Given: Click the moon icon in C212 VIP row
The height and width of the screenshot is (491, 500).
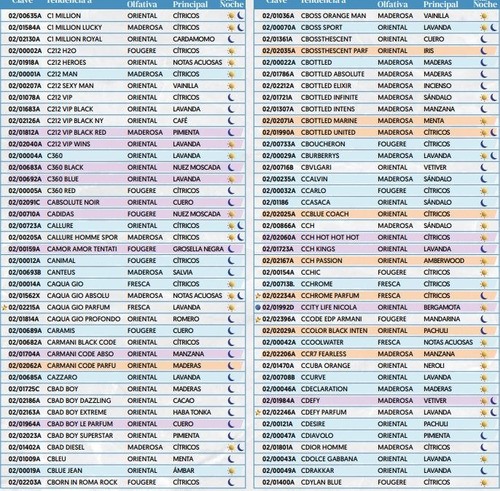Looking at the screenshot, I should click(231, 98).
